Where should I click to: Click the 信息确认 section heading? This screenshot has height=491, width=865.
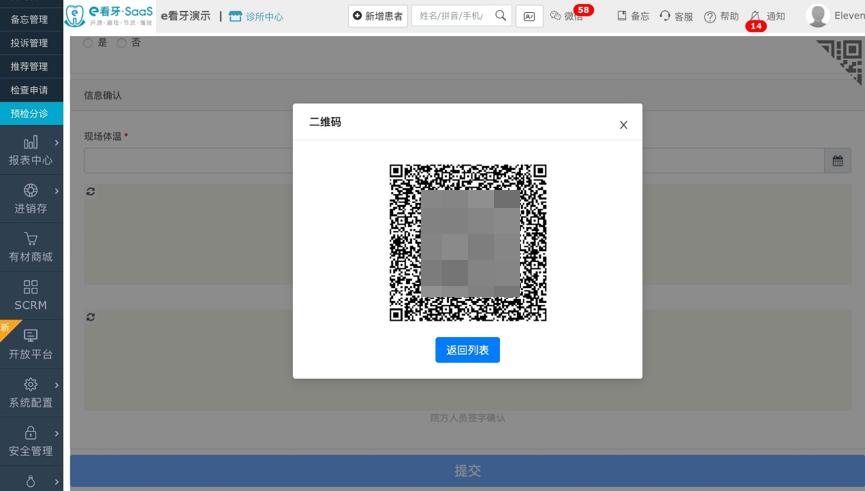tap(103, 95)
